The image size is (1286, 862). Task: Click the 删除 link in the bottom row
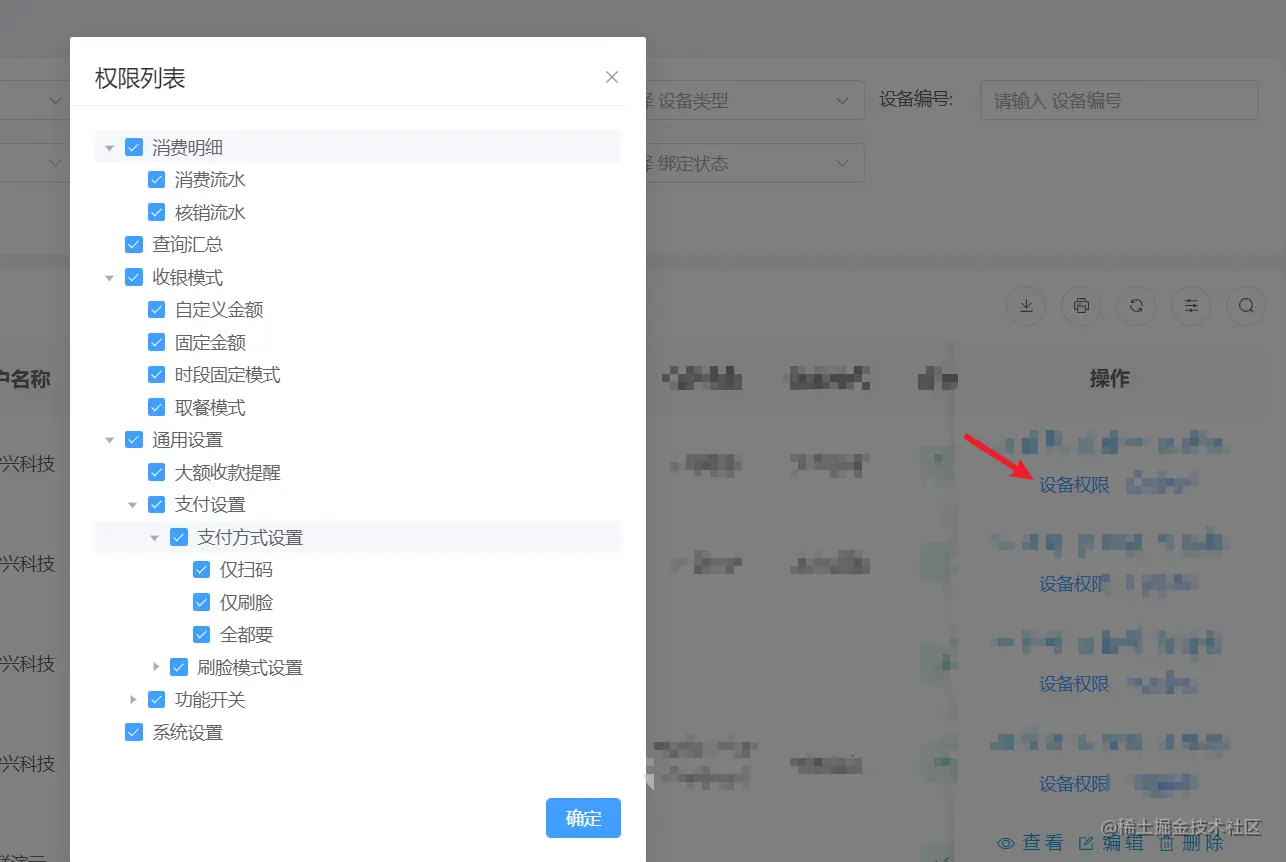click(x=1191, y=843)
